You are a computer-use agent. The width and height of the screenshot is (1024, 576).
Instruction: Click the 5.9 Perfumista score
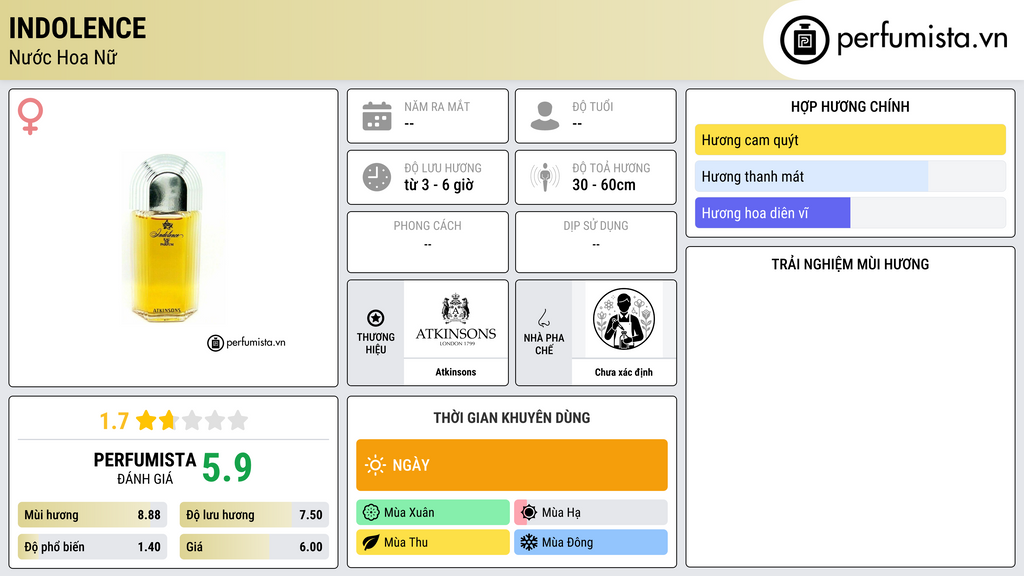227,467
